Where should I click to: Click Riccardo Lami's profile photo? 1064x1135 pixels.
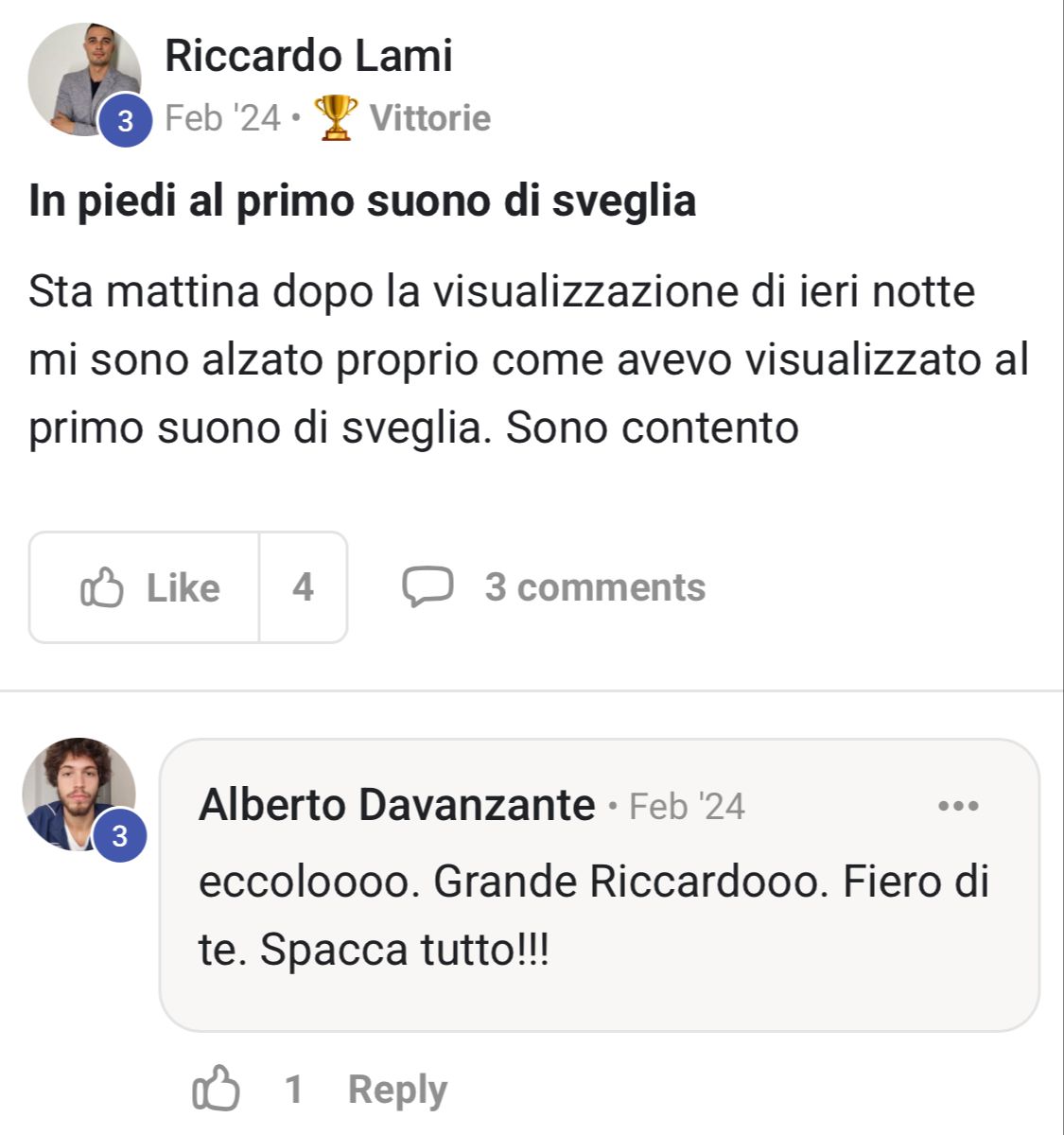(83, 79)
